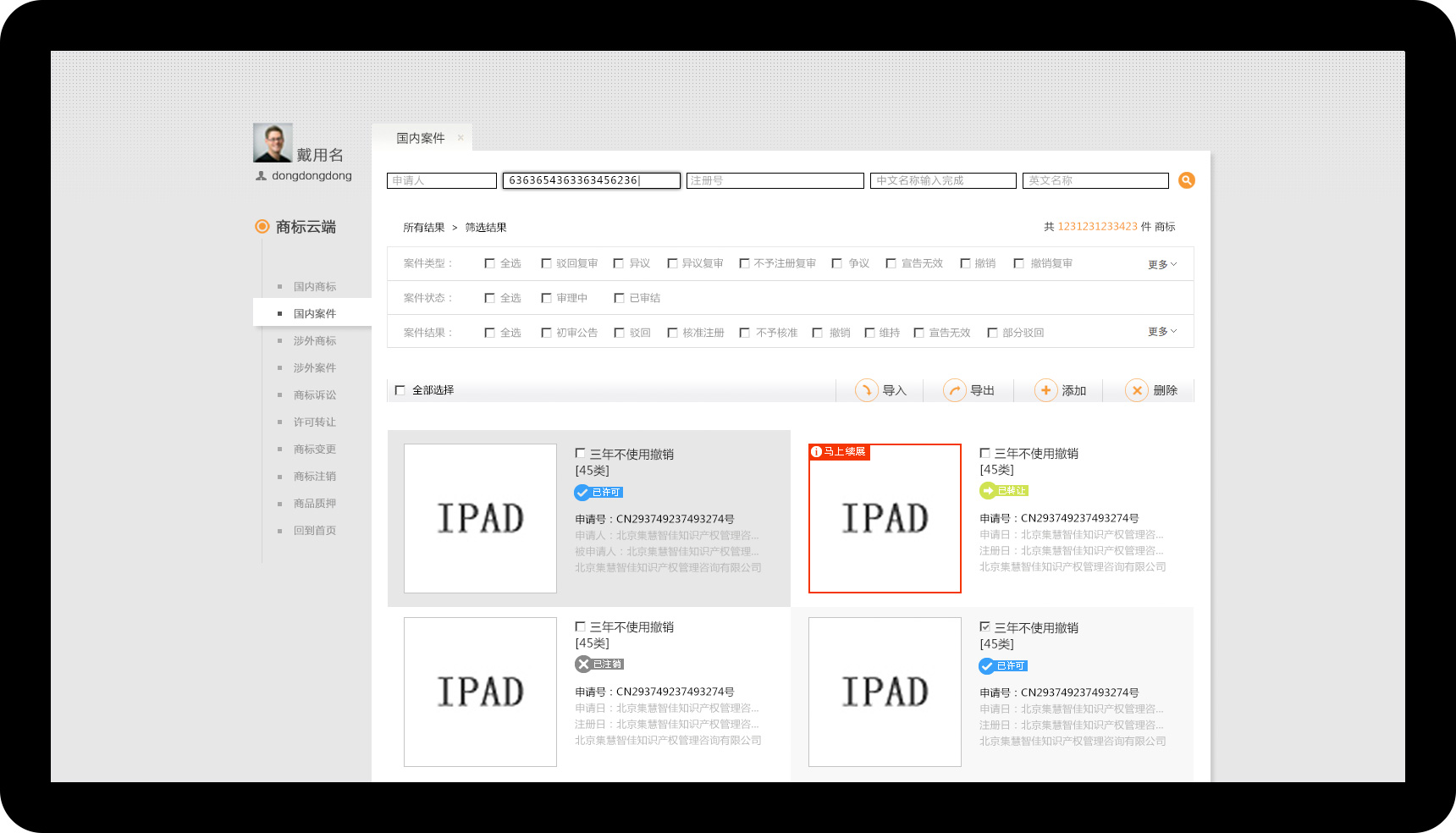Expand 更多 in the 案件结果 row

tap(1162, 331)
